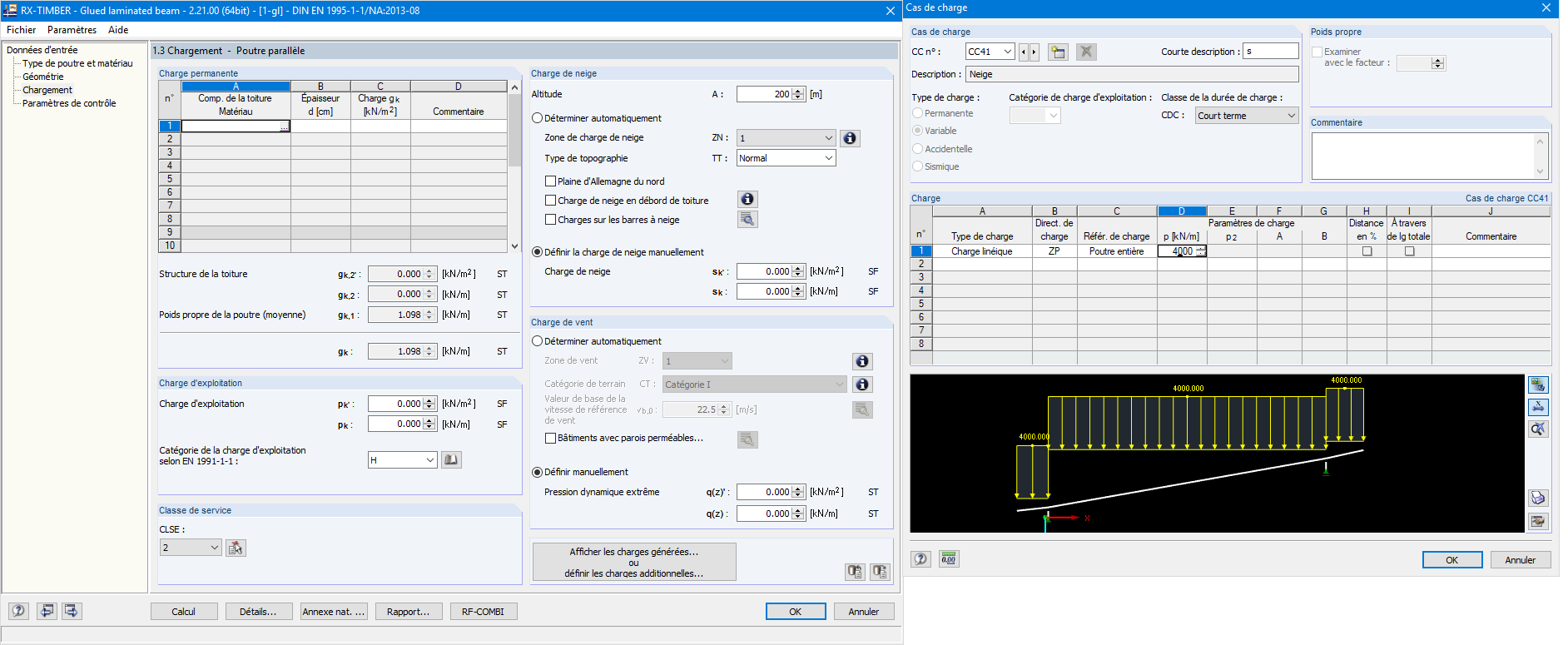Select 'Définir manuellement' for wind load

[538, 472]
